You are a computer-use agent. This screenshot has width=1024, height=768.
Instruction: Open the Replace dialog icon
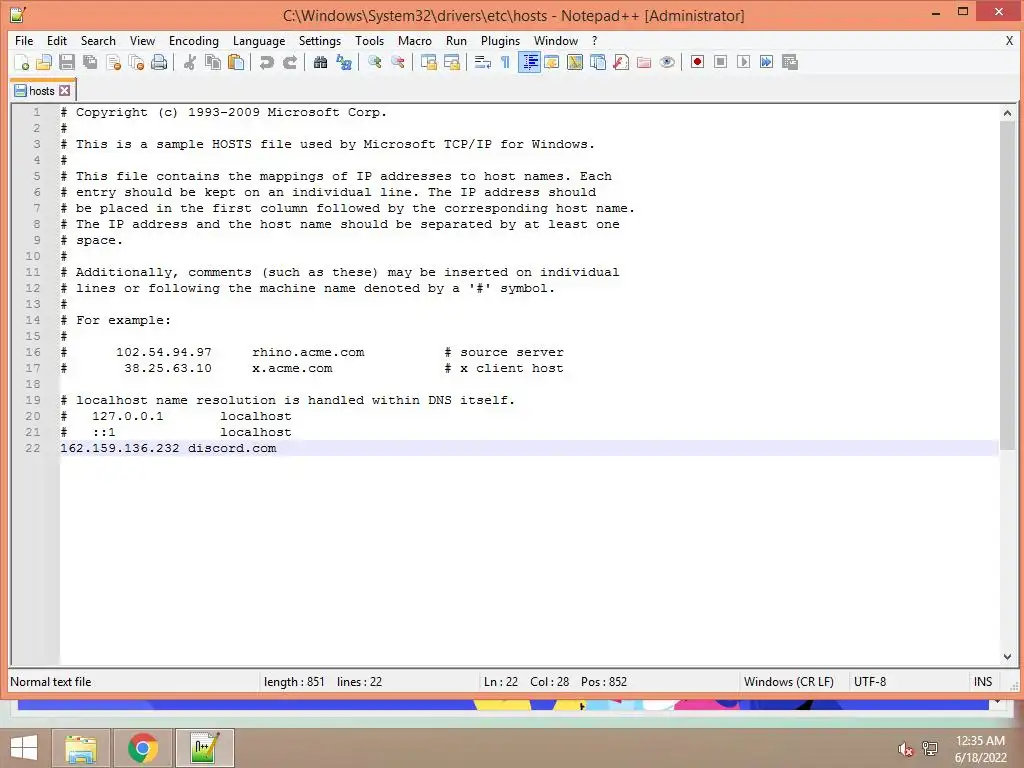coord(344,62)
